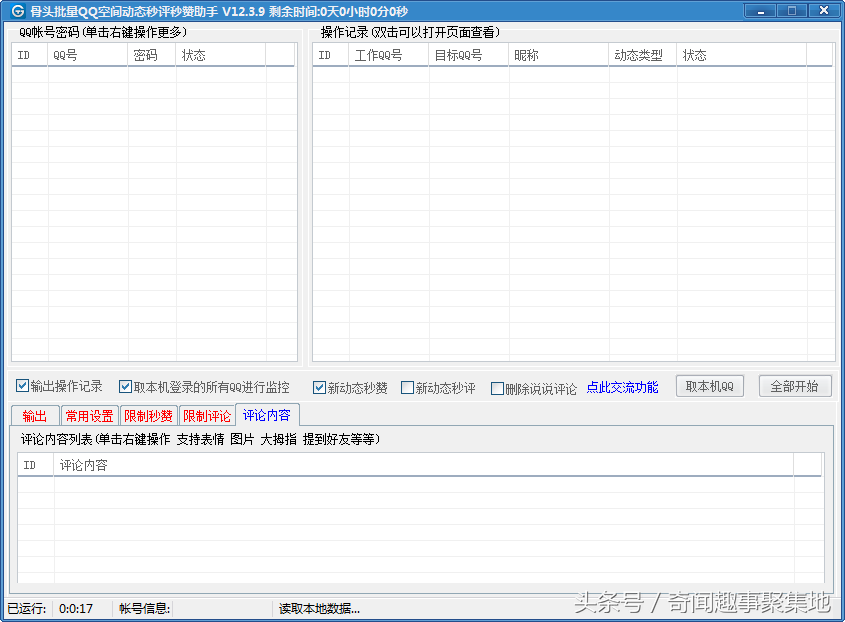Image resolution: width=845 pixels, height=622 pixels.
Task: Select the 限制评论 tab
Action: 207,416
